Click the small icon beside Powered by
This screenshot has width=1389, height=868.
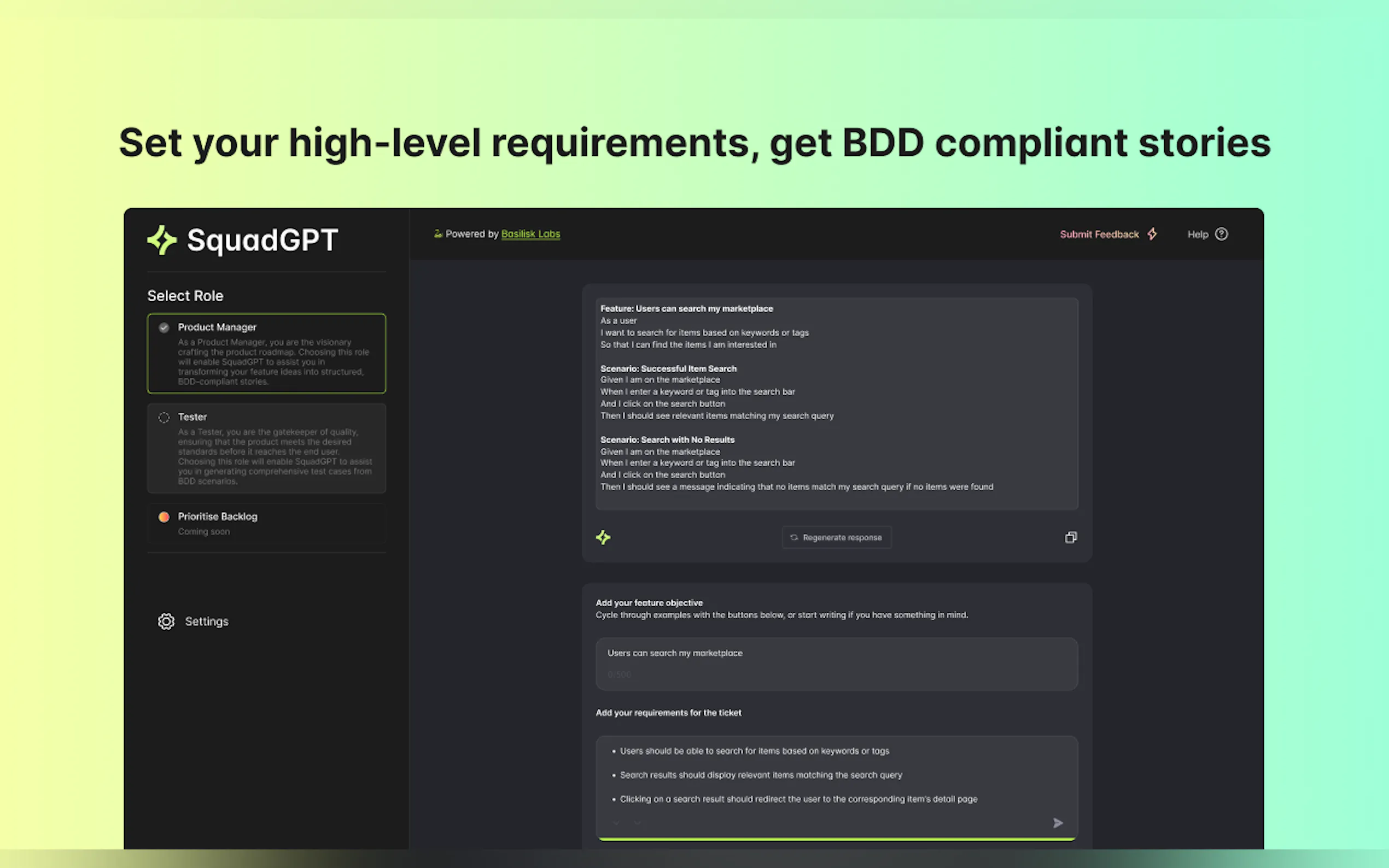(437, 233)
